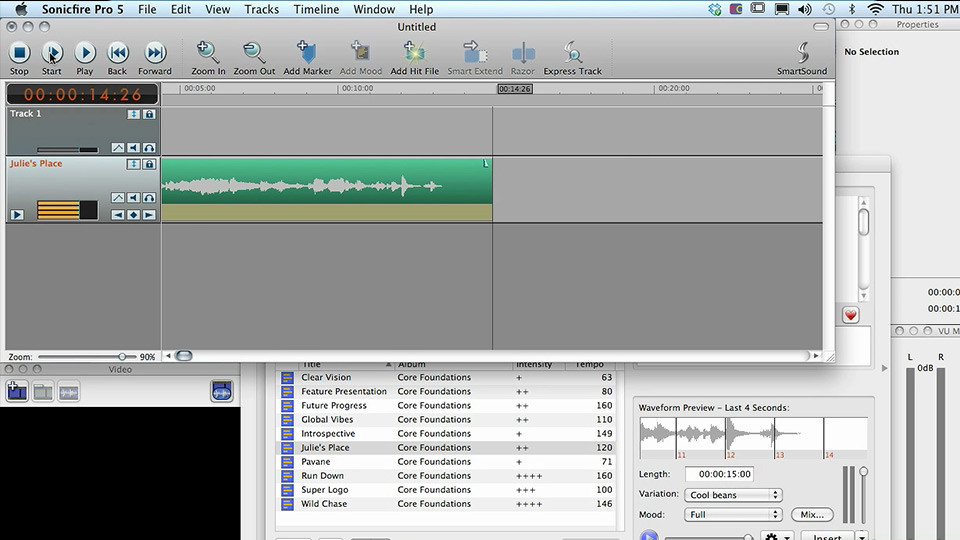The image size is (960, 540).
Task: Select Global Vibes in the track list
Action: pos(446,419)
